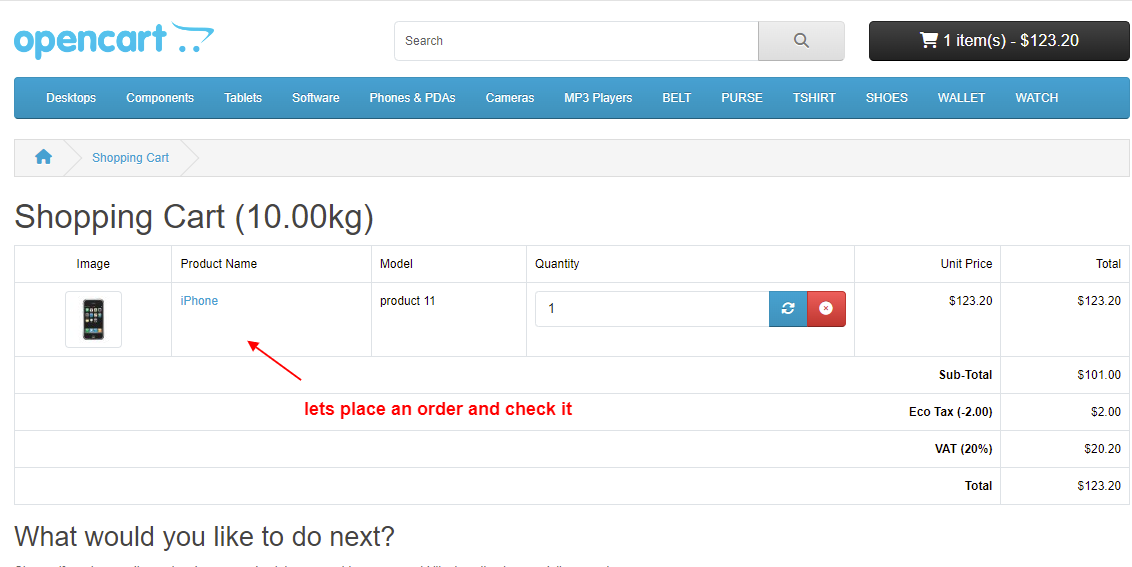Open the Components menu
Screen dimensions: 1132x567
[160, 98]
